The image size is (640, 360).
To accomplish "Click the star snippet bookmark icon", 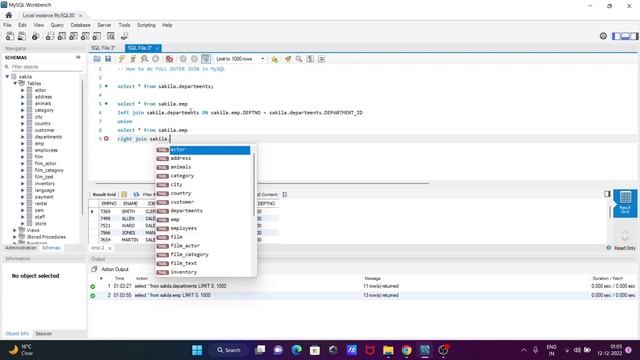I will (274, 59).
